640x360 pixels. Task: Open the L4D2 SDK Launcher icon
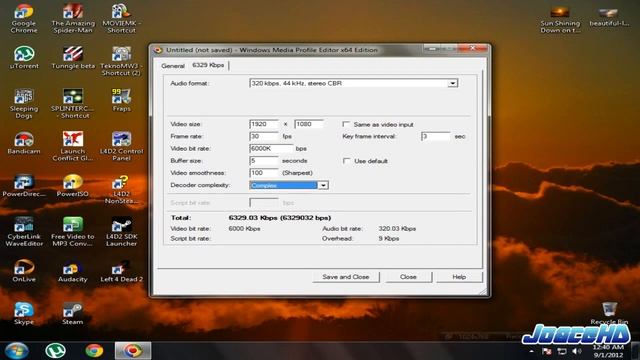point(121,232)
